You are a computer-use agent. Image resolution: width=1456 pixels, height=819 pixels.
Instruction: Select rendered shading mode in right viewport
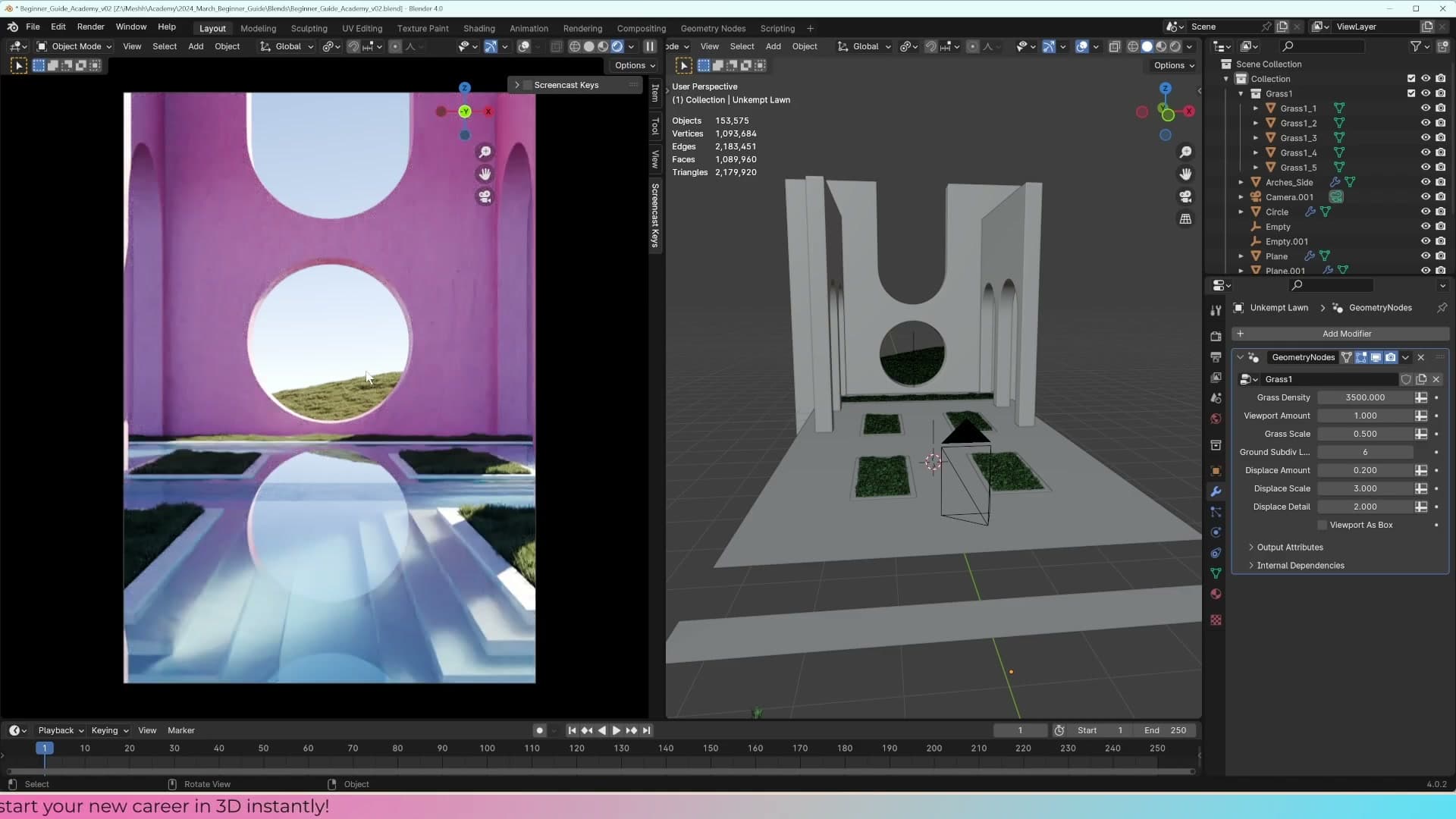pyautogui.click(x=1175, y=46)
